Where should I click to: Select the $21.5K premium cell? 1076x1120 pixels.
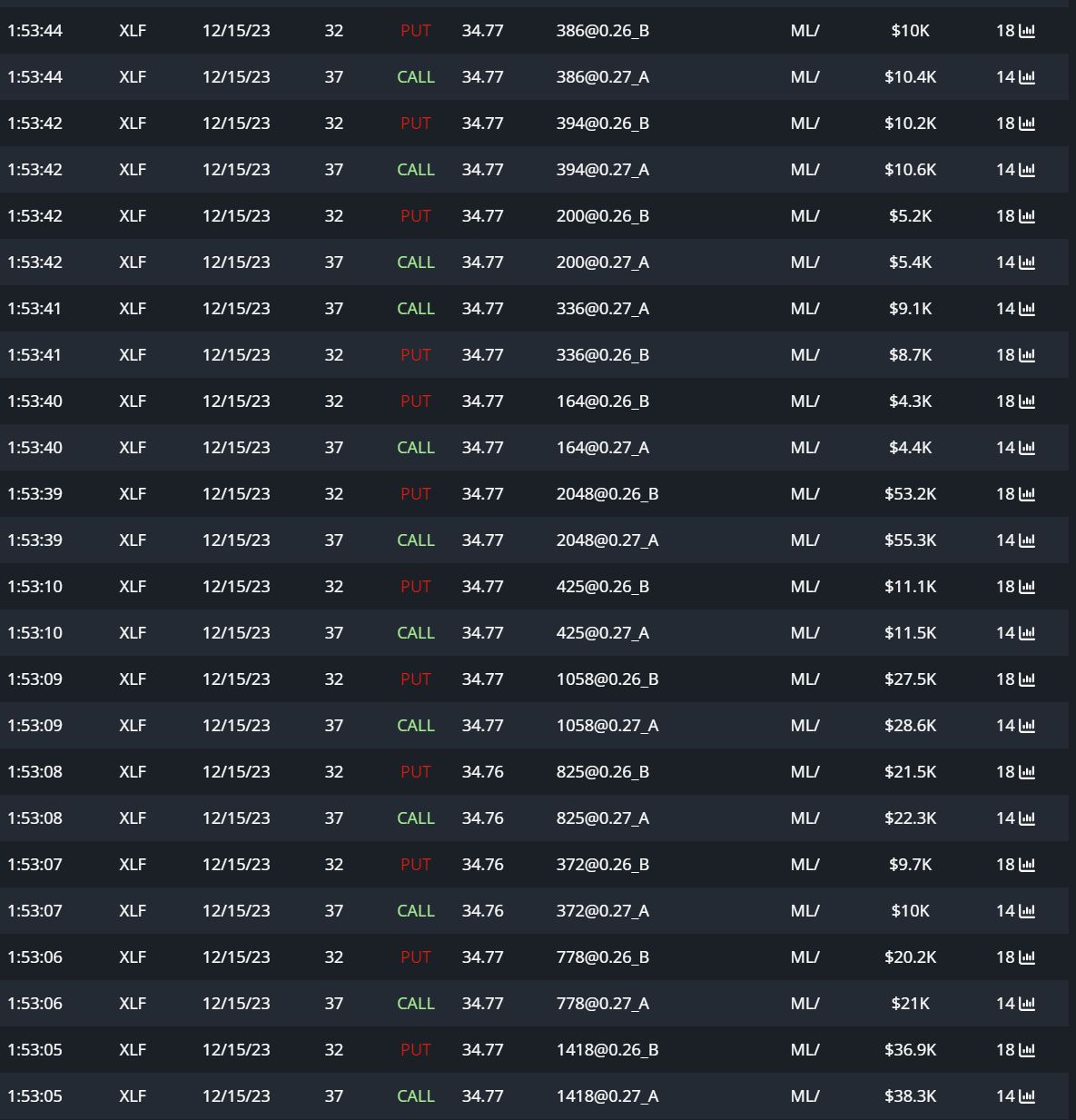click(x=911, y=772)
